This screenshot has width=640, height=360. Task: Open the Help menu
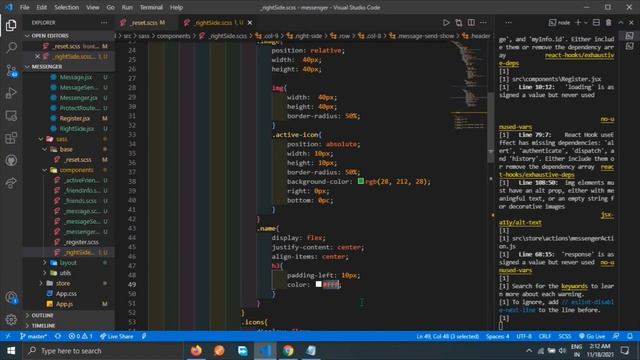tap(176, 7)
